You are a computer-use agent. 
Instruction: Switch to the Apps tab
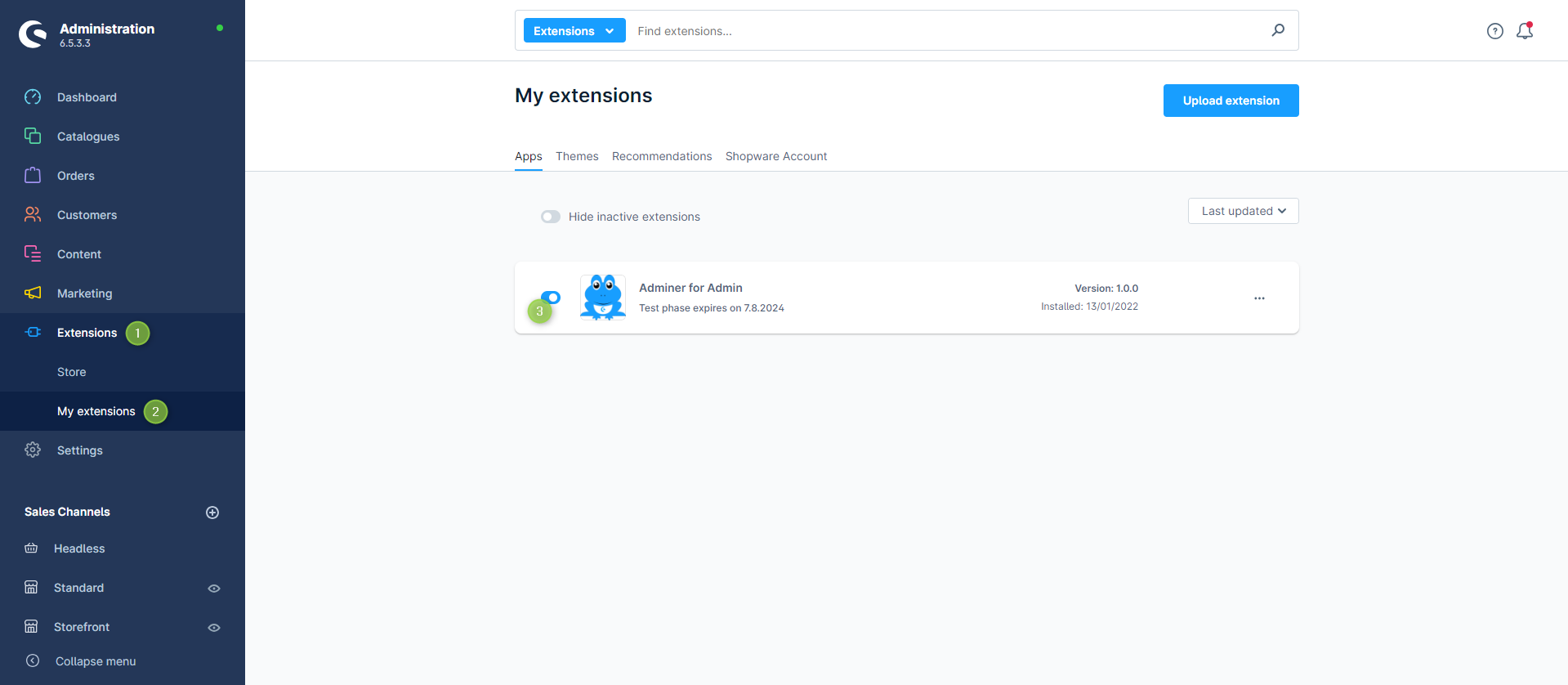(x=528, y=156)
